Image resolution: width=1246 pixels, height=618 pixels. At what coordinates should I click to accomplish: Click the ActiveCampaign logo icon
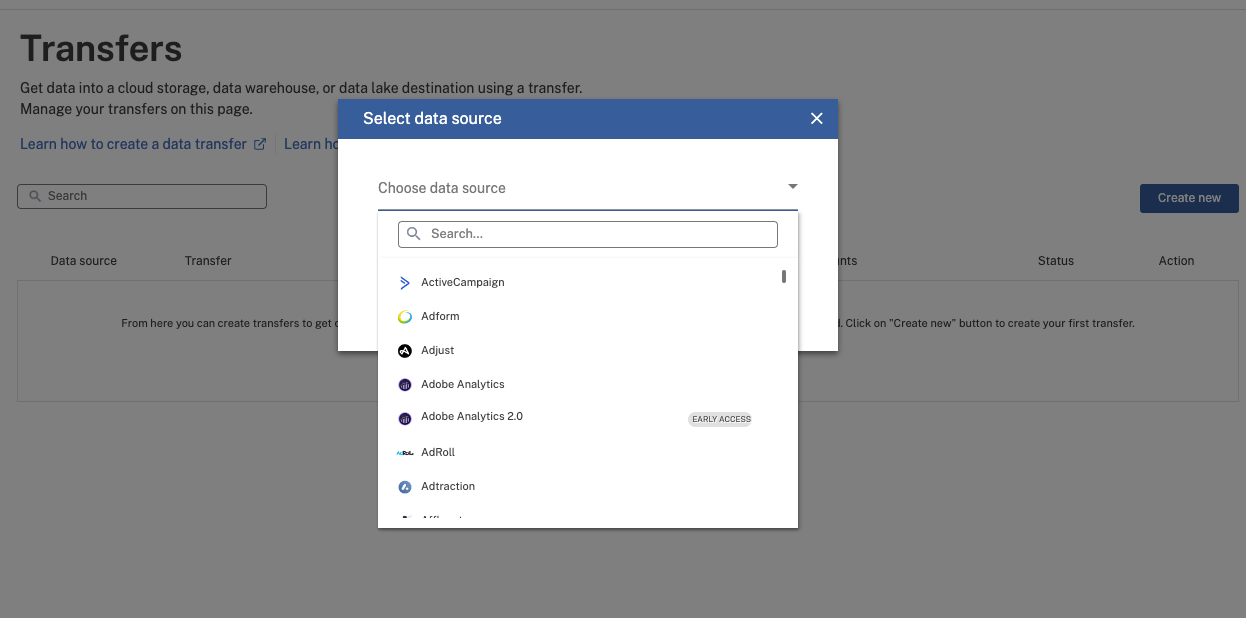pos(405,283)
